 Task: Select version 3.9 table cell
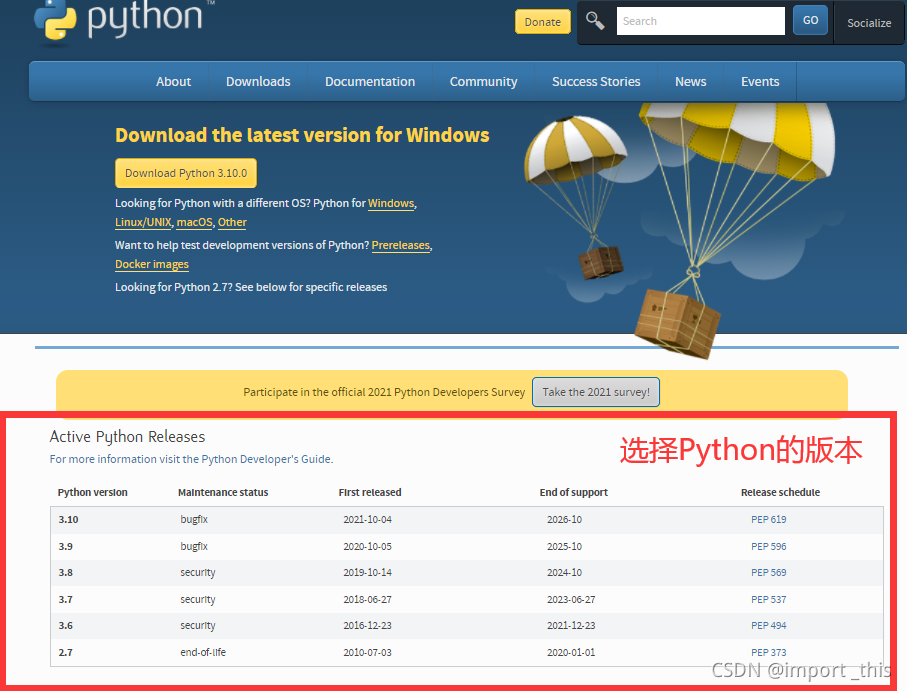click(65, 546)
